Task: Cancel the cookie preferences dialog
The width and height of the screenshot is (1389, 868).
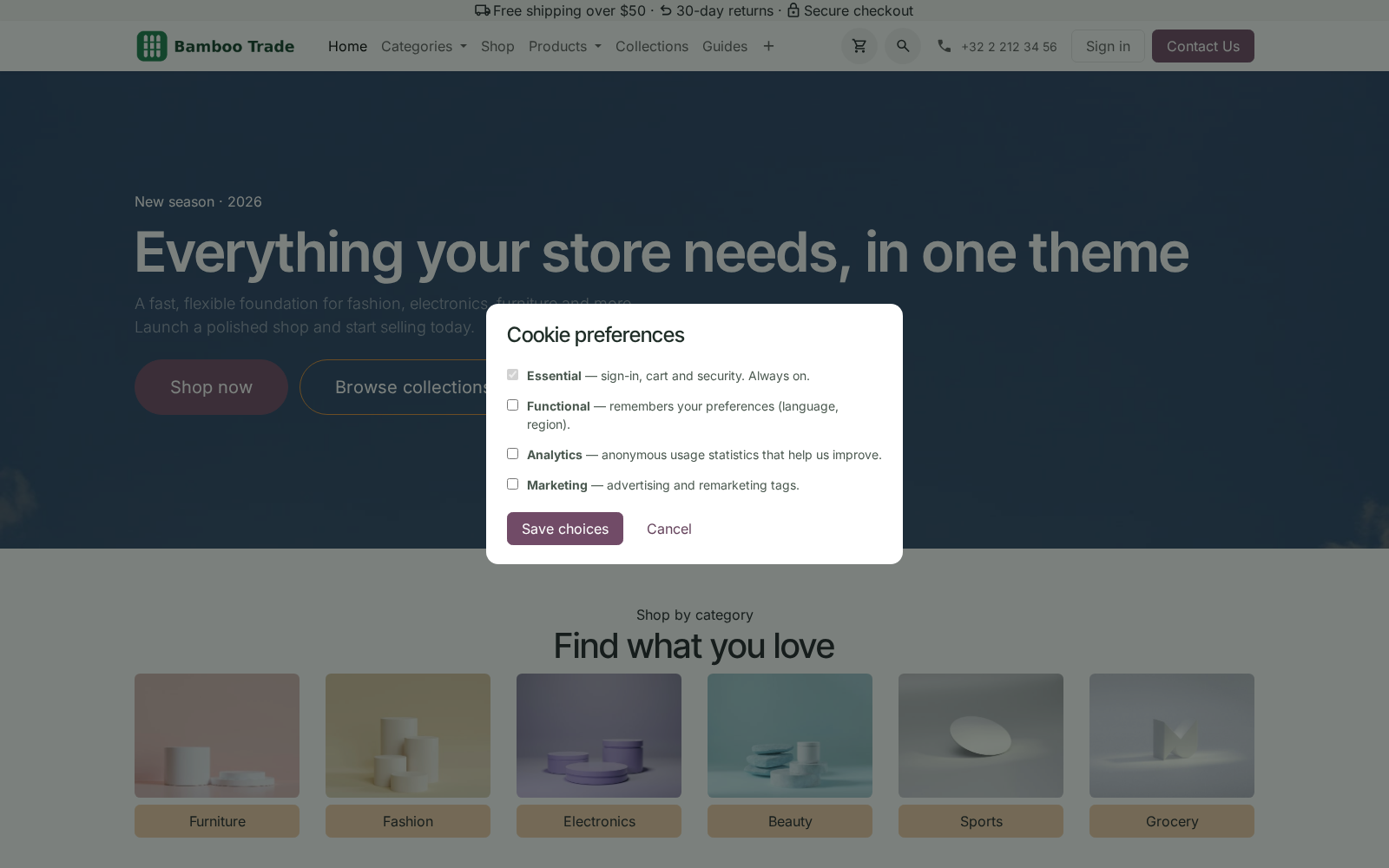Action: (x=669, y=529)
